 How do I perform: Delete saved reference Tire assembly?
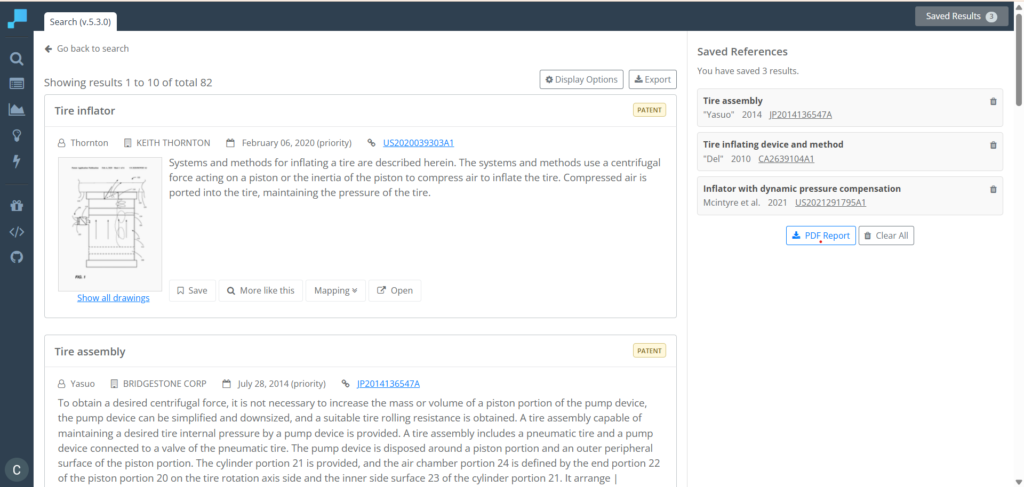[993, 101]
